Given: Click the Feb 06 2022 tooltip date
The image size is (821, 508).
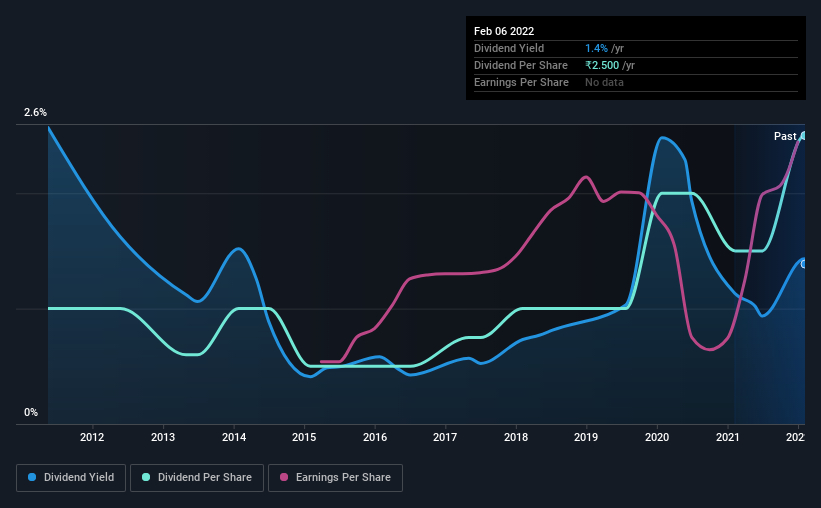Looking at the screenshot, I should 504,31.
